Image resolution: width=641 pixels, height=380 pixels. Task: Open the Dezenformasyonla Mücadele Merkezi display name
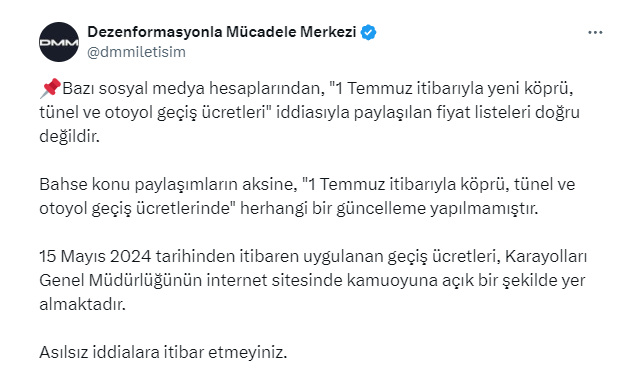[222, 32]
